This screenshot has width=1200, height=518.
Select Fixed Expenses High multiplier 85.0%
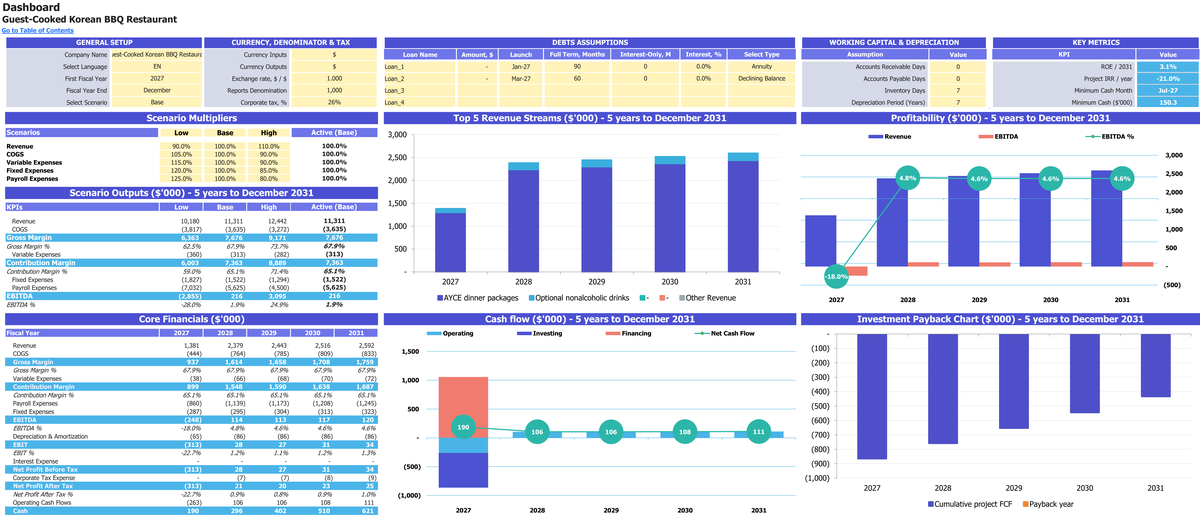(x=268, y=170)
